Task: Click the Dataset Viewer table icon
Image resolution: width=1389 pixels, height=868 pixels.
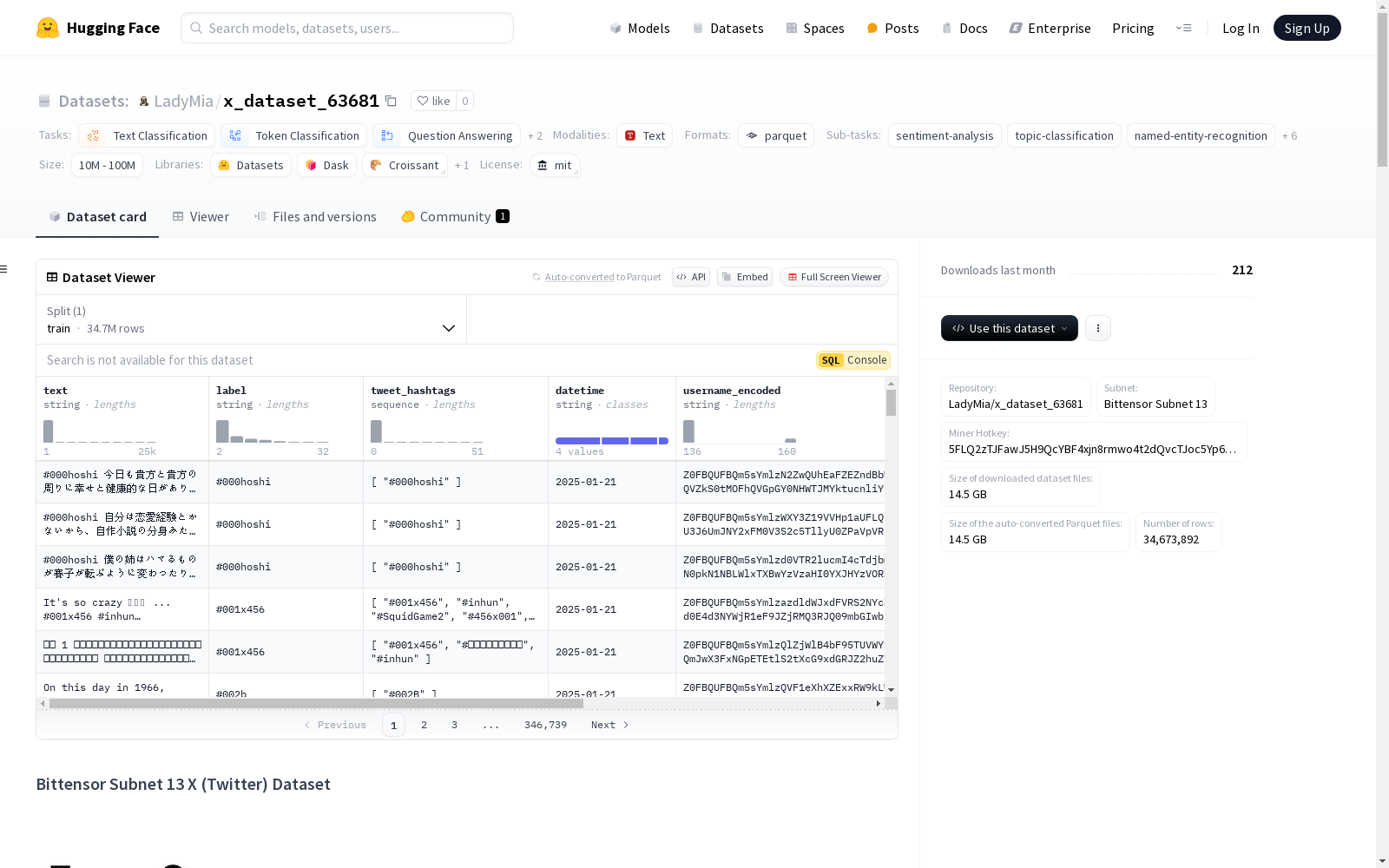Action: [x=52, y=277]
